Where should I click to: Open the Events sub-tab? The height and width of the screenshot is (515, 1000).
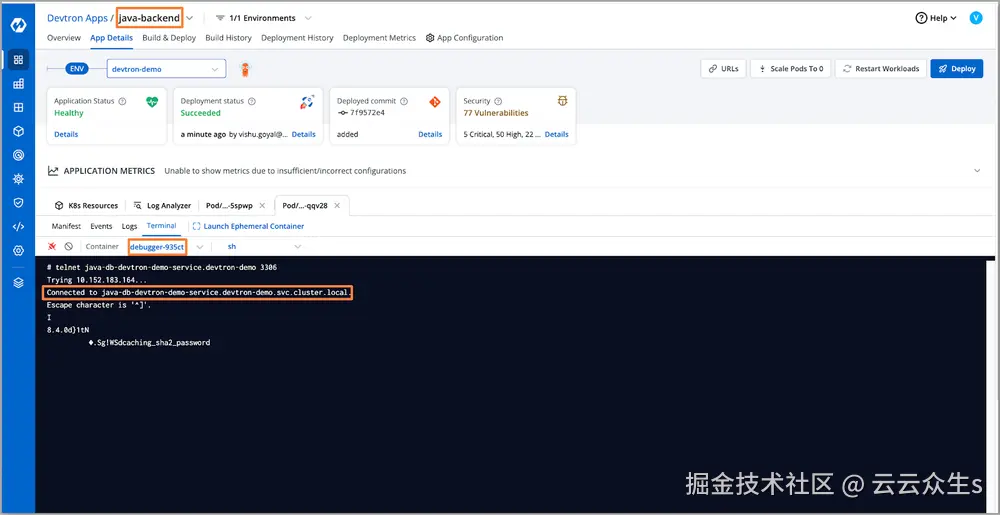(x=101, y=226)
